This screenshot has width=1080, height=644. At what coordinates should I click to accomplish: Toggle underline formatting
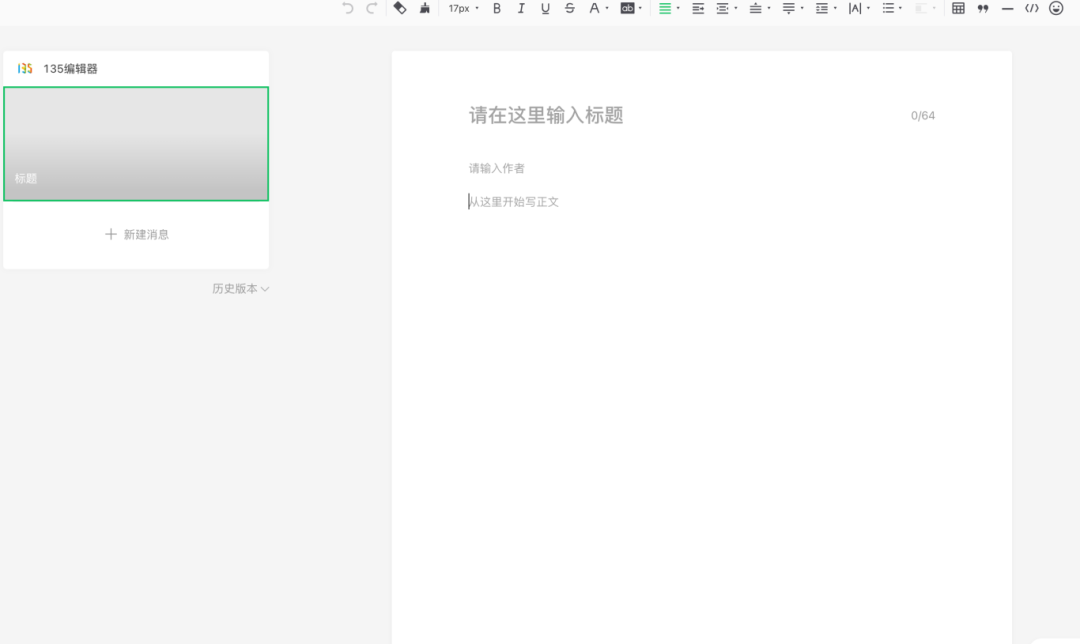[x=545, y=8]
